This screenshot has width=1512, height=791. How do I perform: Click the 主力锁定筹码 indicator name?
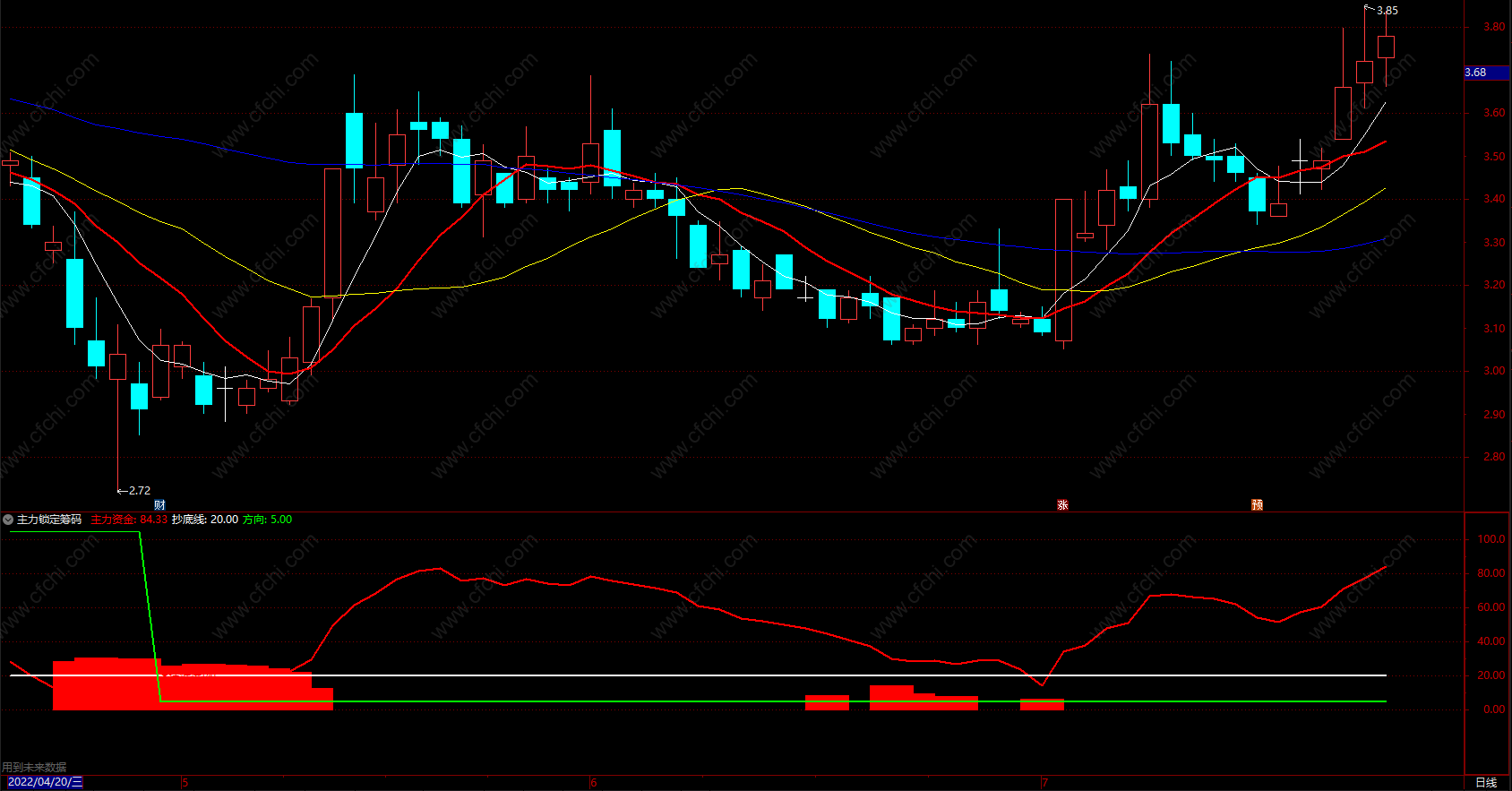[49, 520]
